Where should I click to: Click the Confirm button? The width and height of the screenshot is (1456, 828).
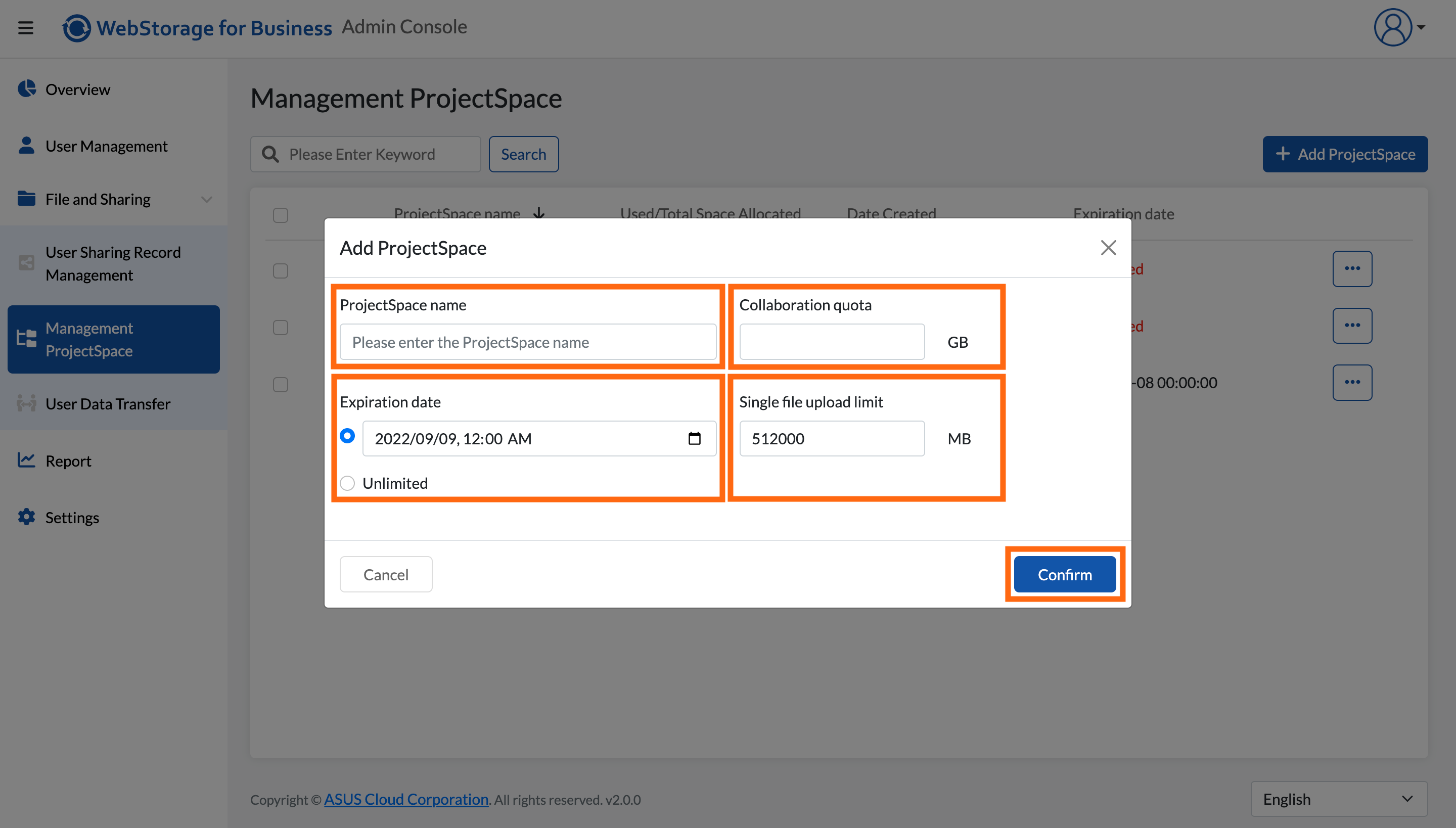coord(1065,574)
